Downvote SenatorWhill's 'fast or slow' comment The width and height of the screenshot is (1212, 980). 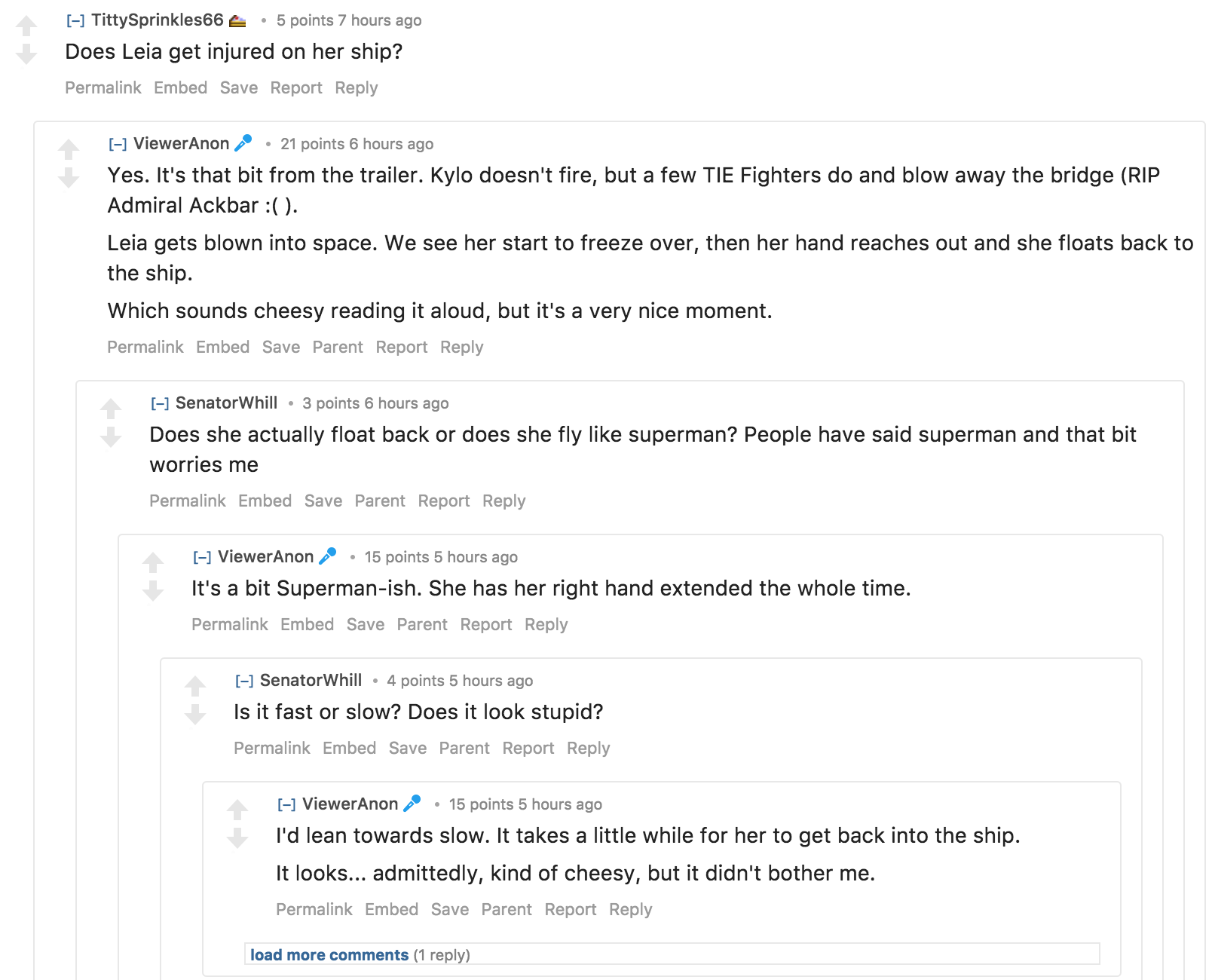tap(195, 715)
